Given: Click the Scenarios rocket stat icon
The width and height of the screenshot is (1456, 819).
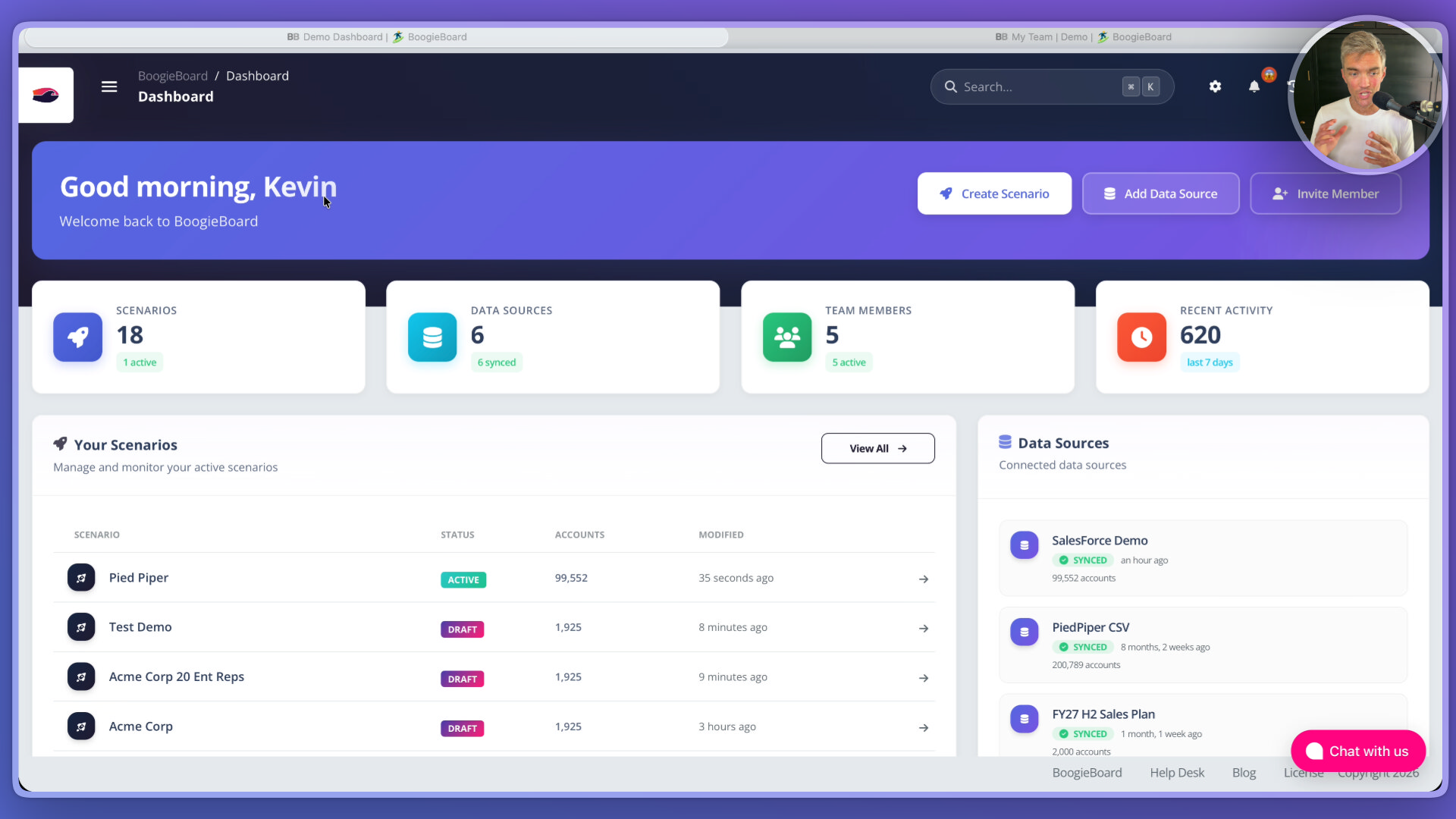Looking at the screenshot, I should pos(77,337).
